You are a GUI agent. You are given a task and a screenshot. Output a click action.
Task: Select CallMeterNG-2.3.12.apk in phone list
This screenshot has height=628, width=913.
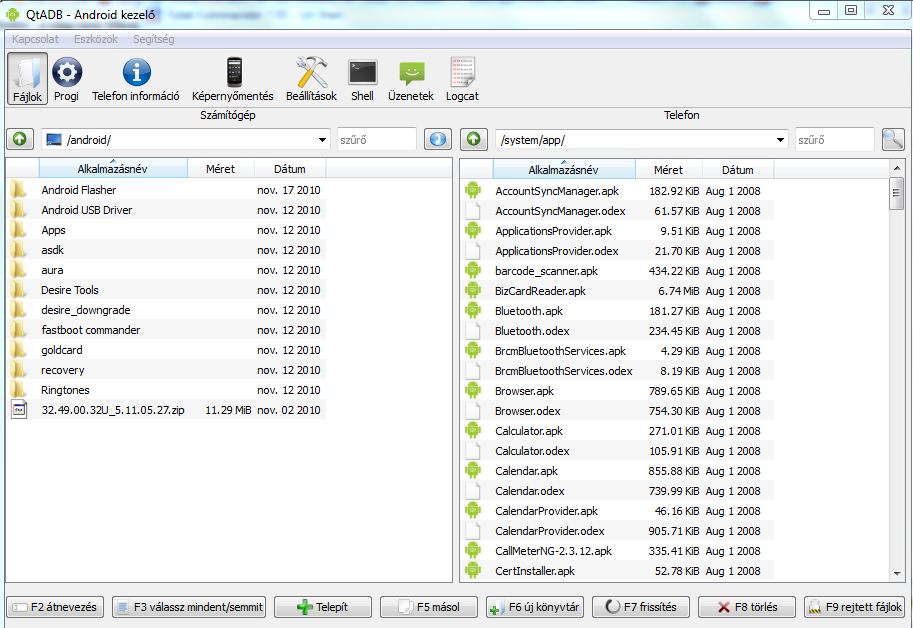coord(617,551)
